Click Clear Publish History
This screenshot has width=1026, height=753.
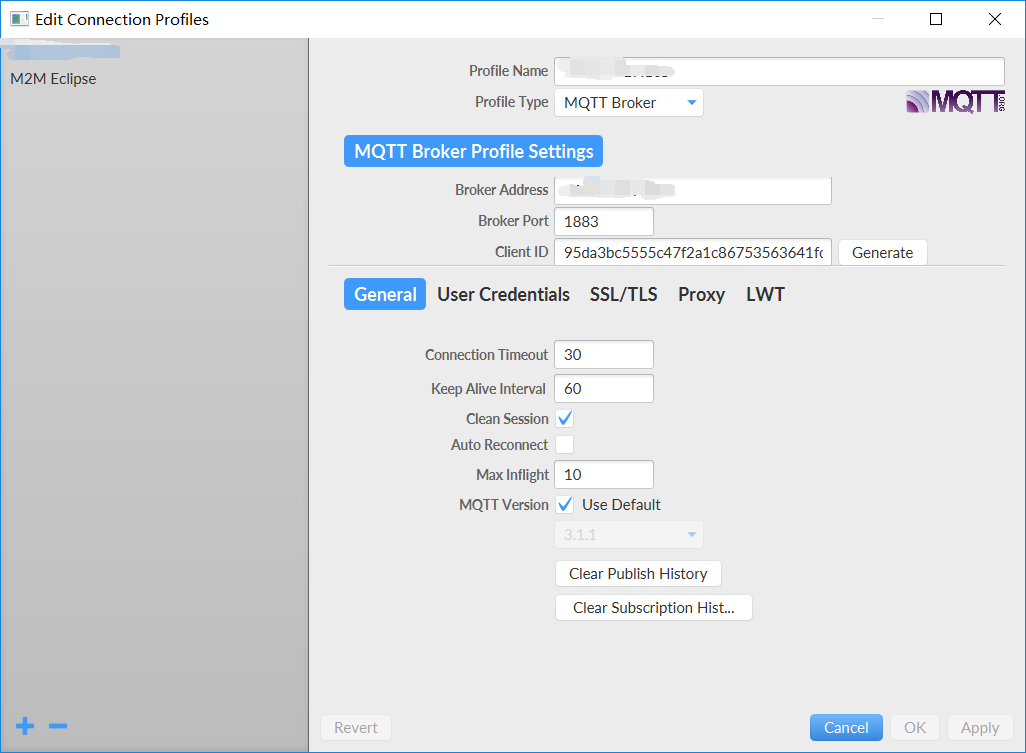point(637,573)
